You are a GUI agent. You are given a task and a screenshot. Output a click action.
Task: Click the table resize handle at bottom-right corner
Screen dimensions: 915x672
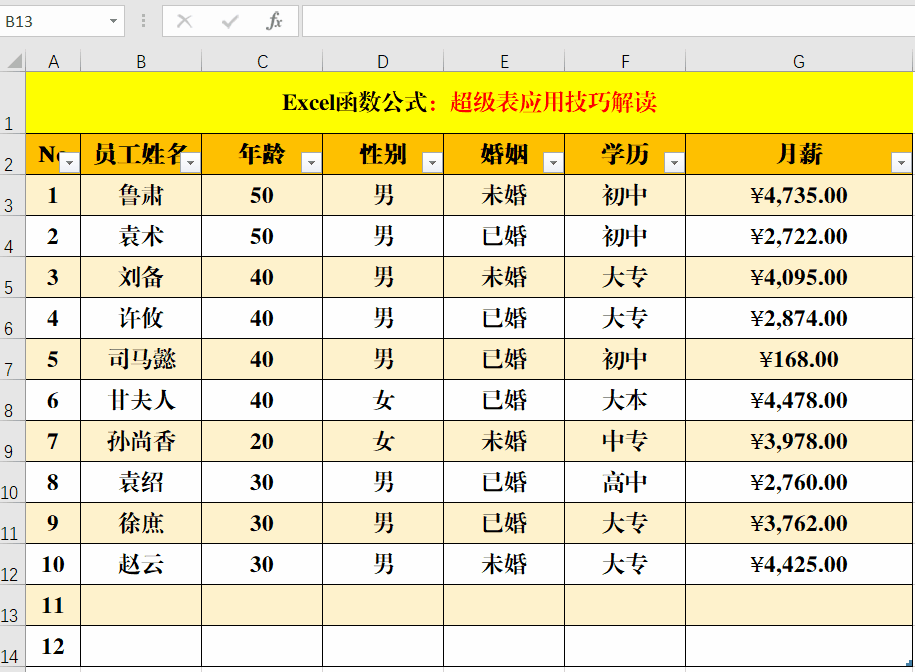pos(909,663)
